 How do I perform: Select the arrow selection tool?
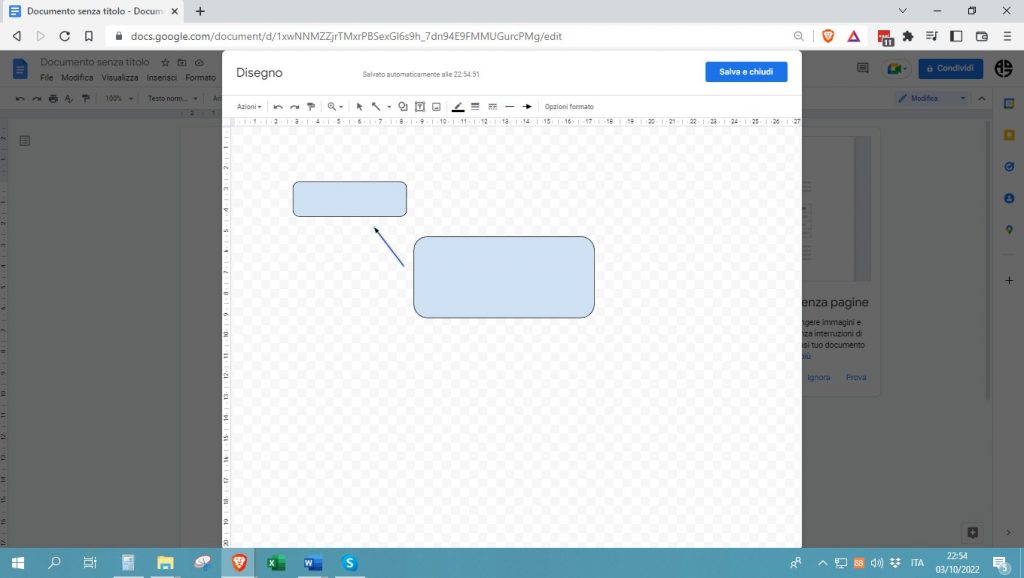(x=358, y=106)
